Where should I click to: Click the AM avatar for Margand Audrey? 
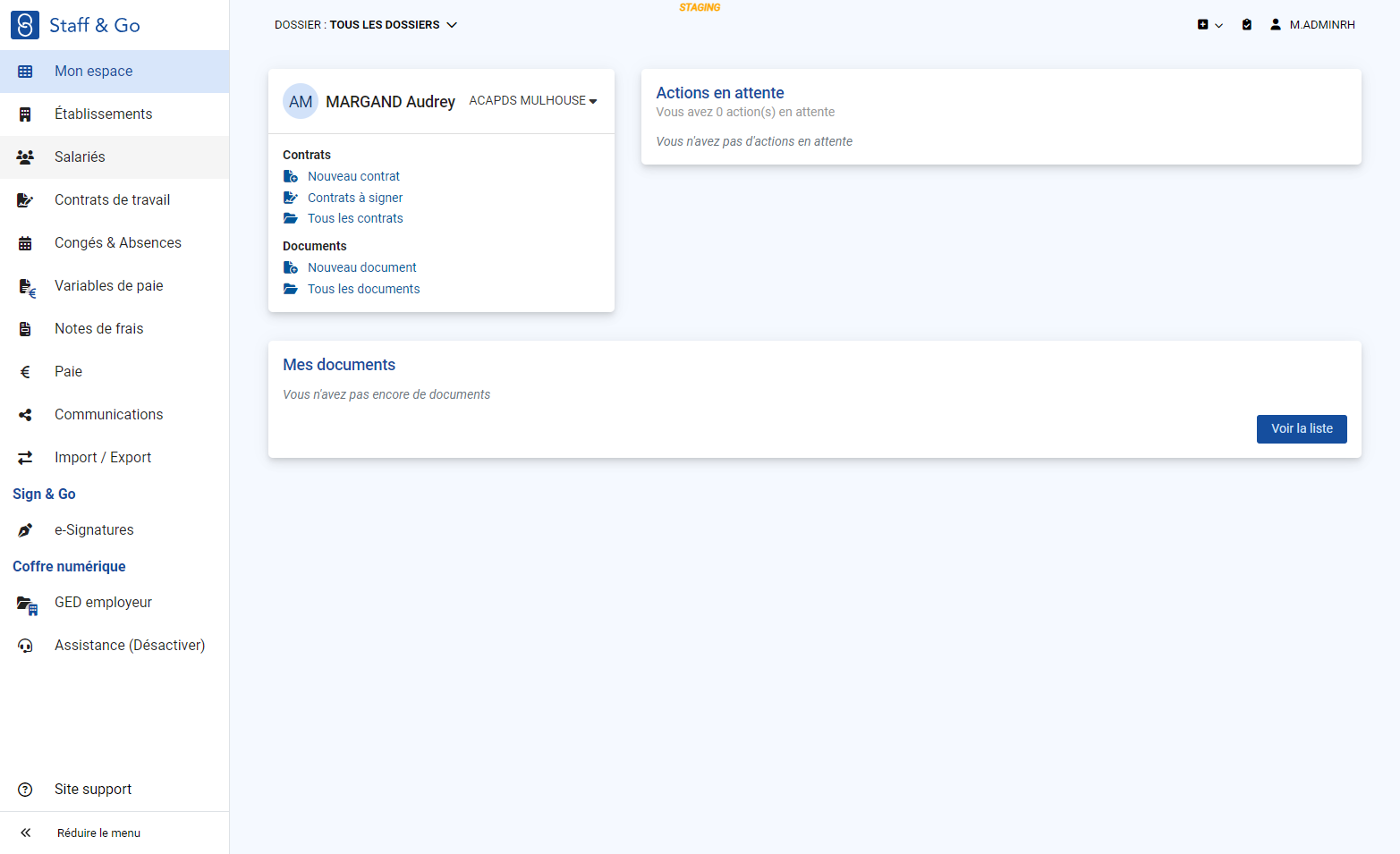tap(301, 102)
